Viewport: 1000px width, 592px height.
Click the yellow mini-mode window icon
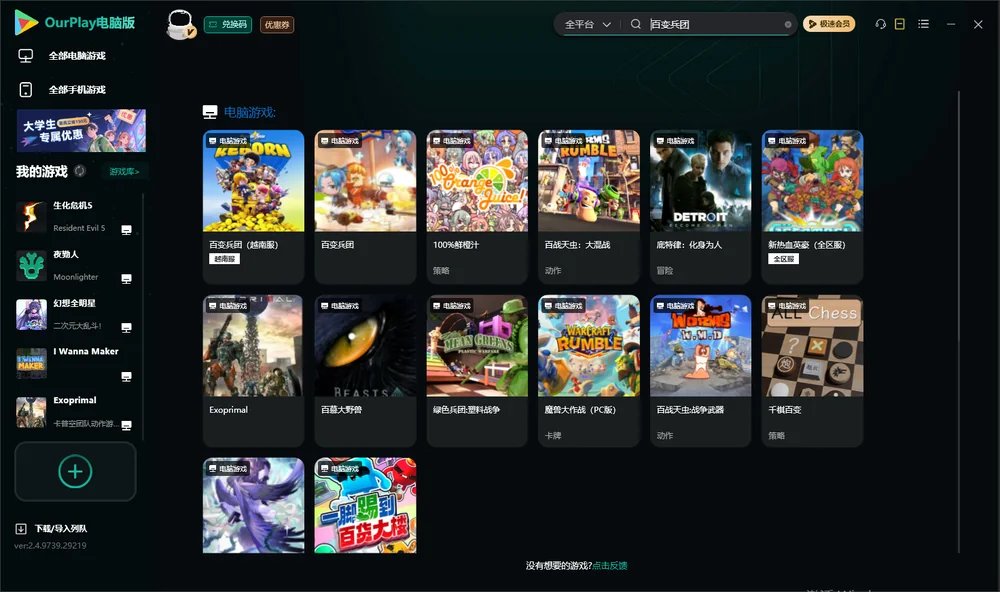tap(900, 24)
